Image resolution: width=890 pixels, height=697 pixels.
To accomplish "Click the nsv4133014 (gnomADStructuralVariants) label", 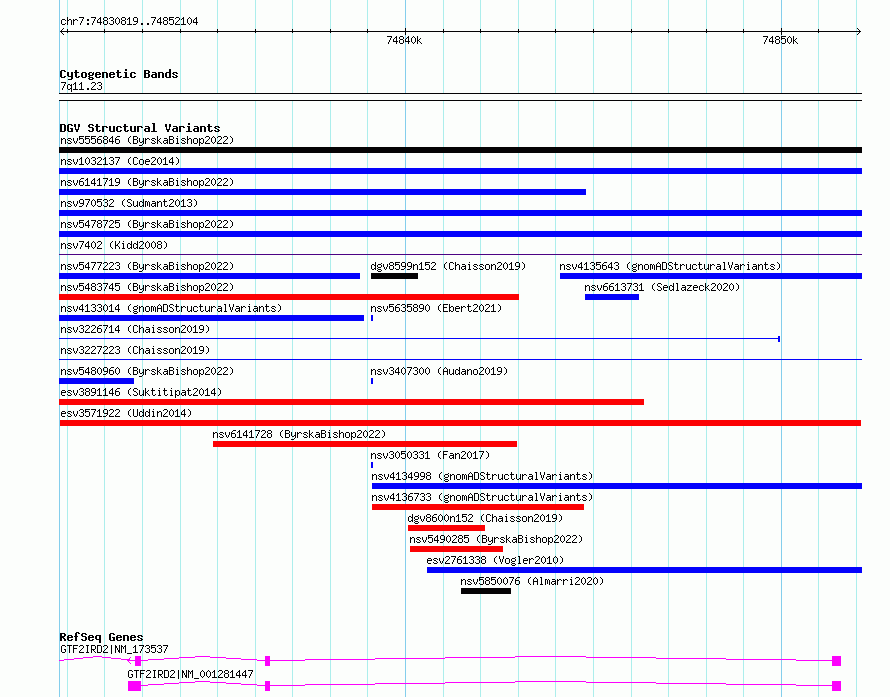I will coord(171,308).
